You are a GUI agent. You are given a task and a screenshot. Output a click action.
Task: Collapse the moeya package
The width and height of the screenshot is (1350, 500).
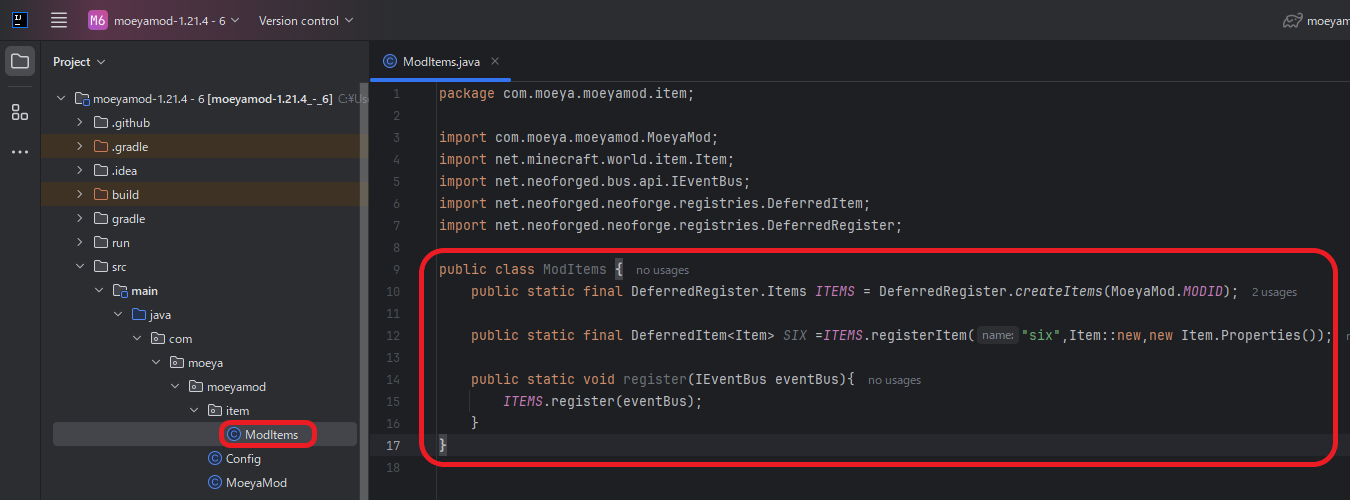[x=156, y=363]
